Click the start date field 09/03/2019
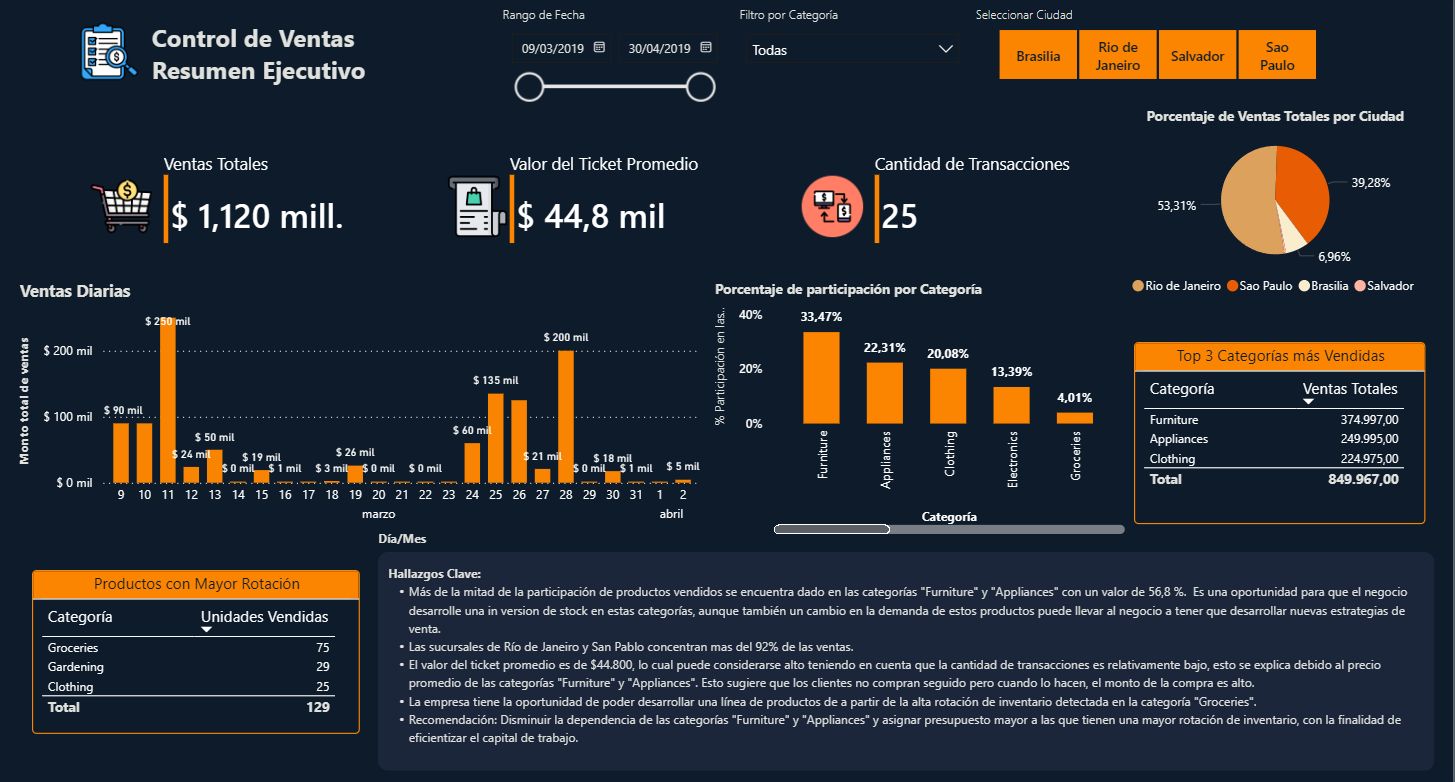 pos(550,48)
